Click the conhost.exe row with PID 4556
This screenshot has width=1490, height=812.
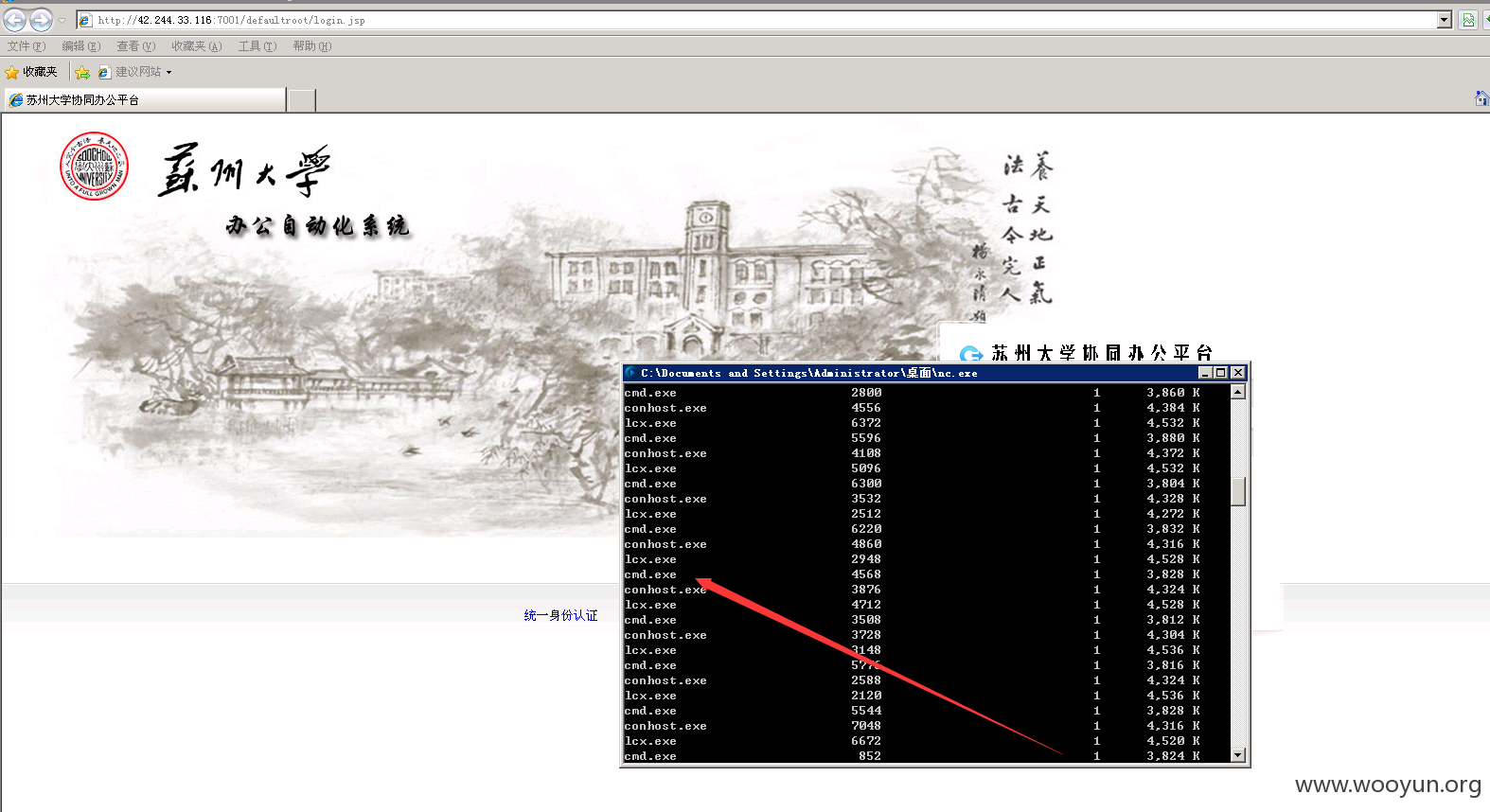(x=913, y=408)
